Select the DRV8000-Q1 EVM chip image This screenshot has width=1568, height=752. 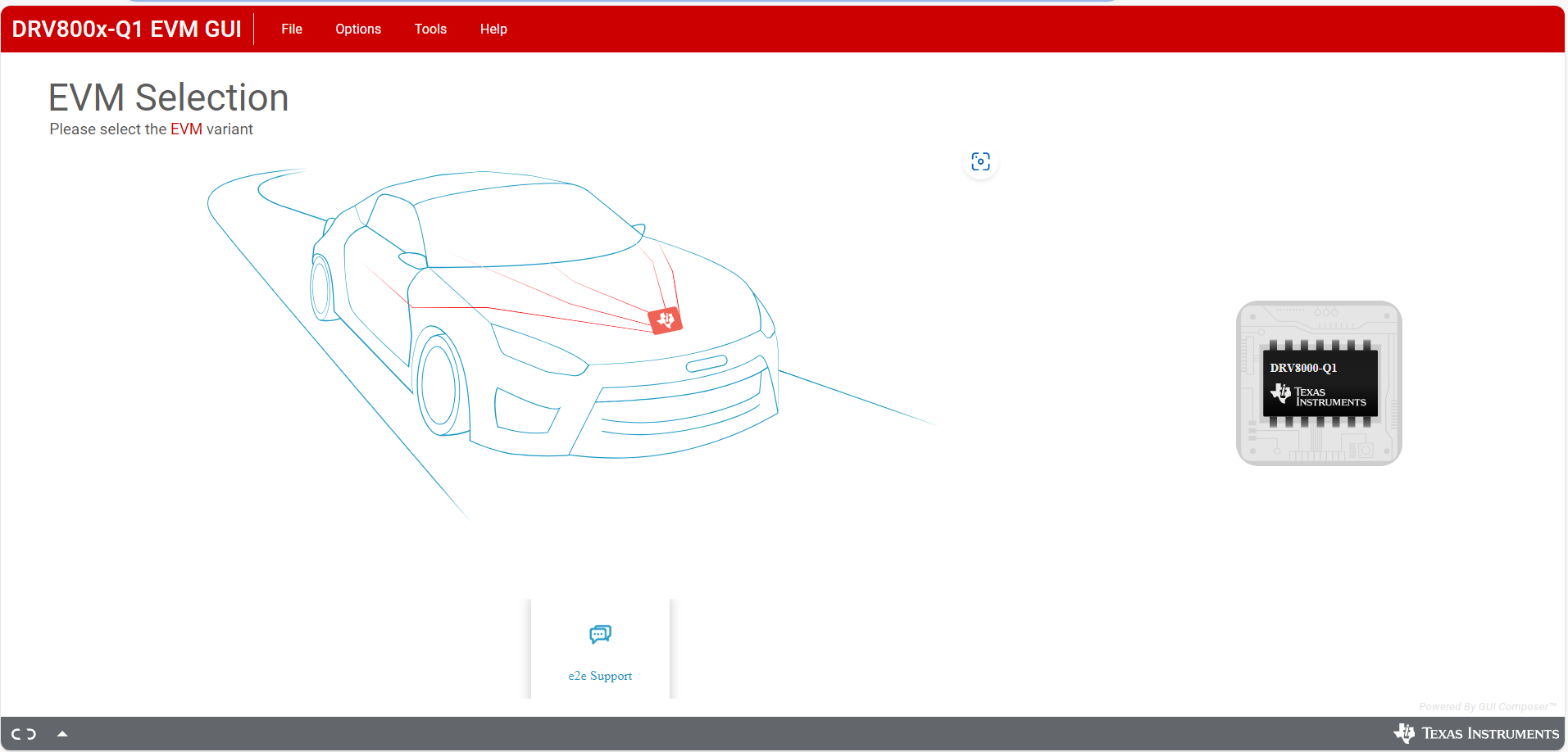[x=1318, y=383]
